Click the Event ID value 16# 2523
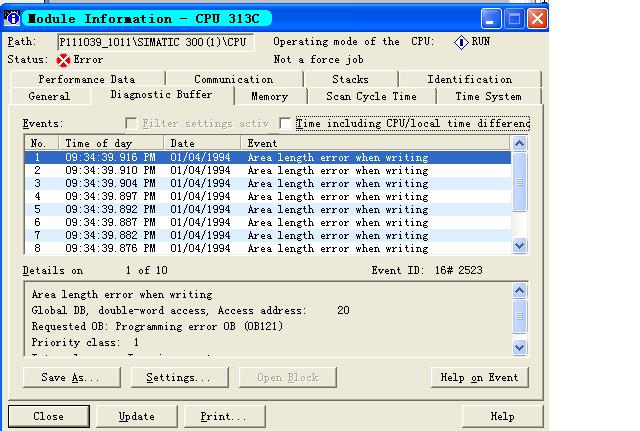The image size is (640, 431). [459, 270]
